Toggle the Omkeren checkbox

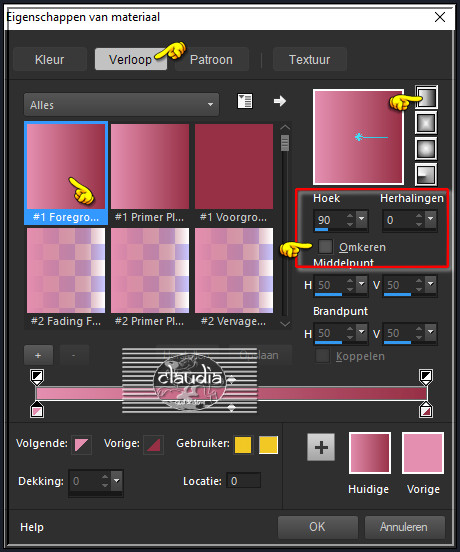[325, 247]
